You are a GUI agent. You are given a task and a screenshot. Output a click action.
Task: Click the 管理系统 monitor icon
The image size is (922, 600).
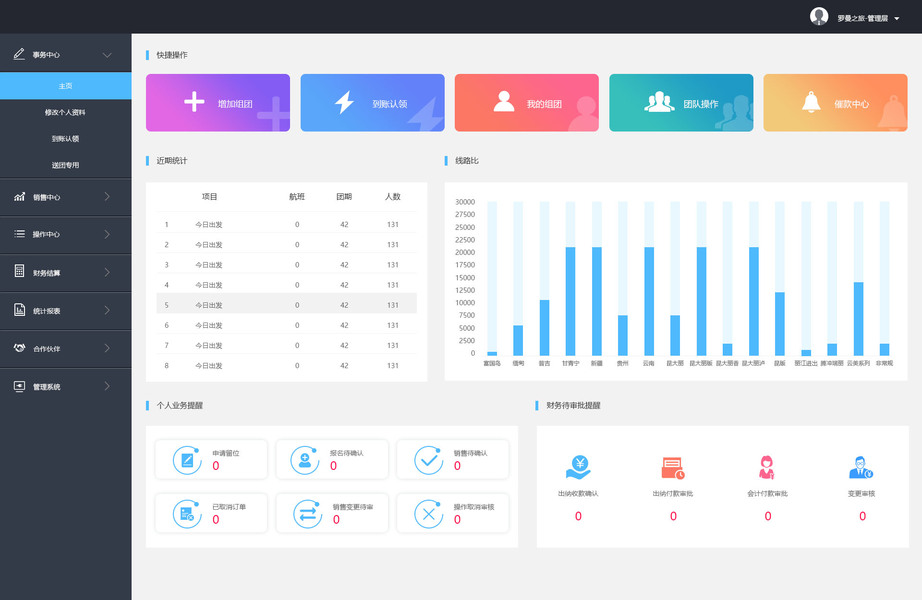19,386
